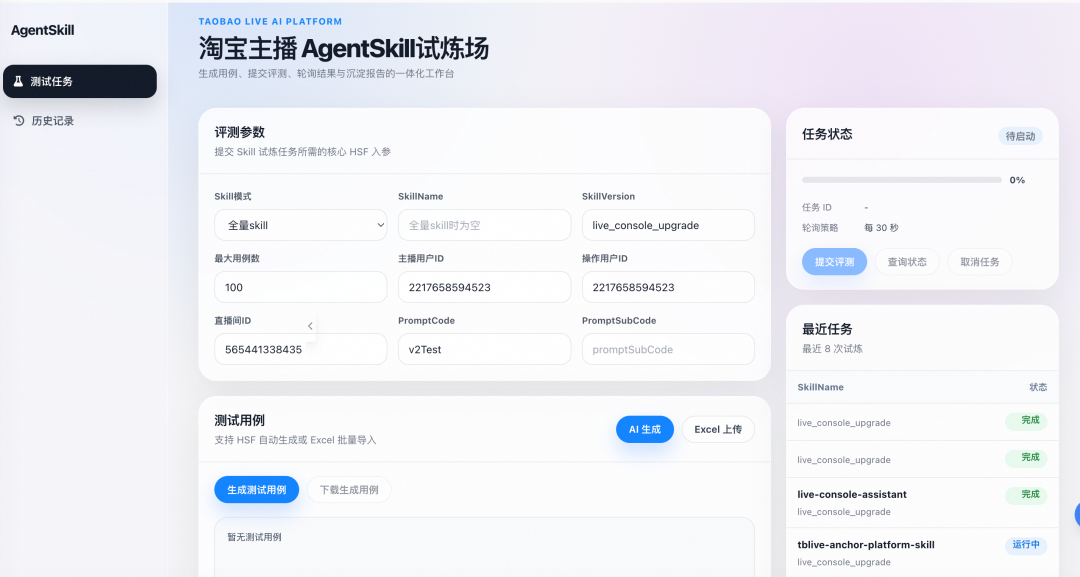
Task: Click the 操作用户ID input field
Action: point(668,287)
